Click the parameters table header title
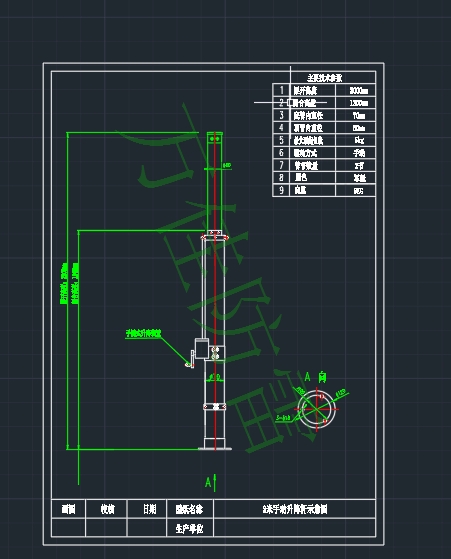Viewport: 451px width, 559px height. click(324, 78)
